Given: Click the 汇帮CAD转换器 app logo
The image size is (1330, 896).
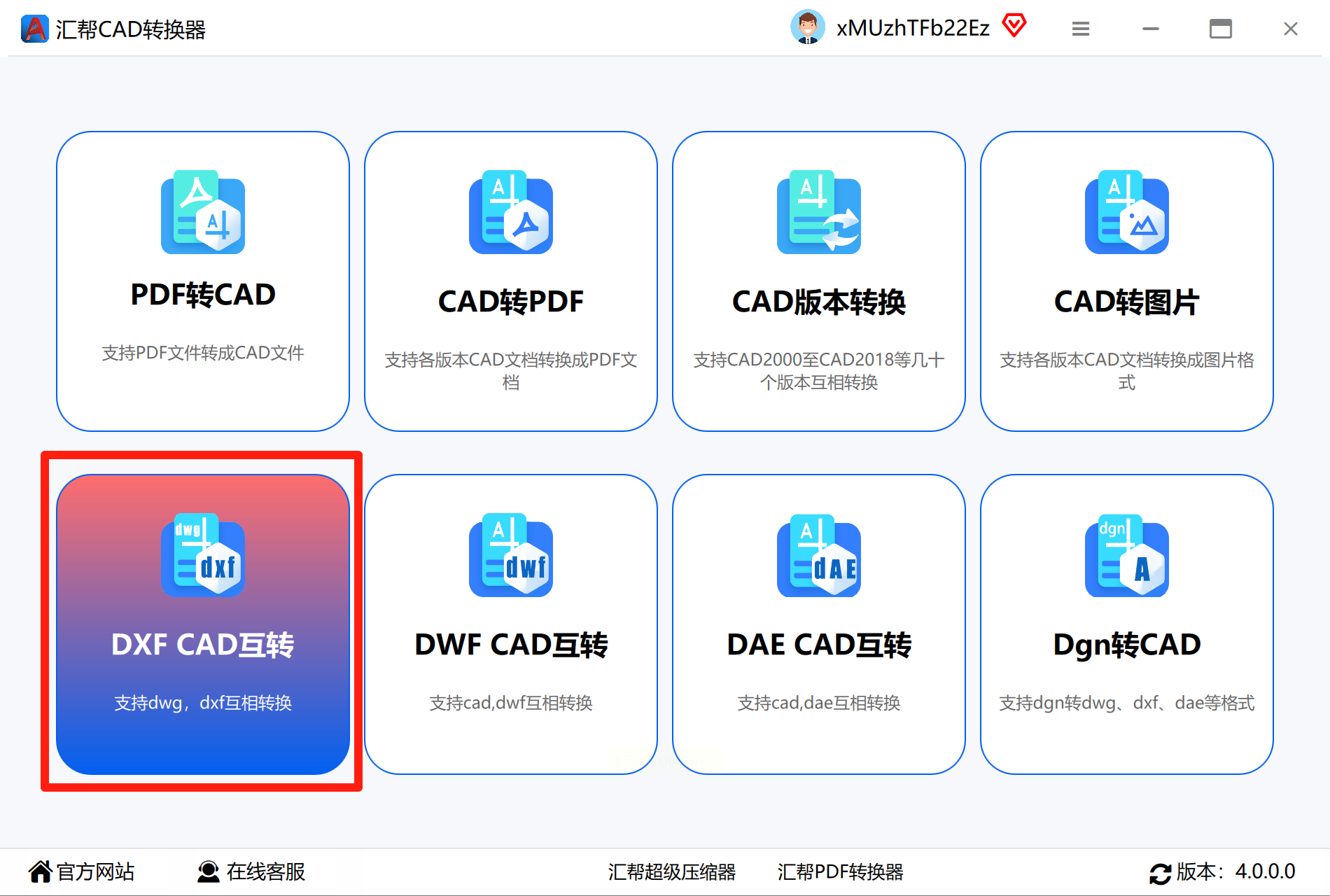Looking at the screenshot, I should click(x=34, y=29).
